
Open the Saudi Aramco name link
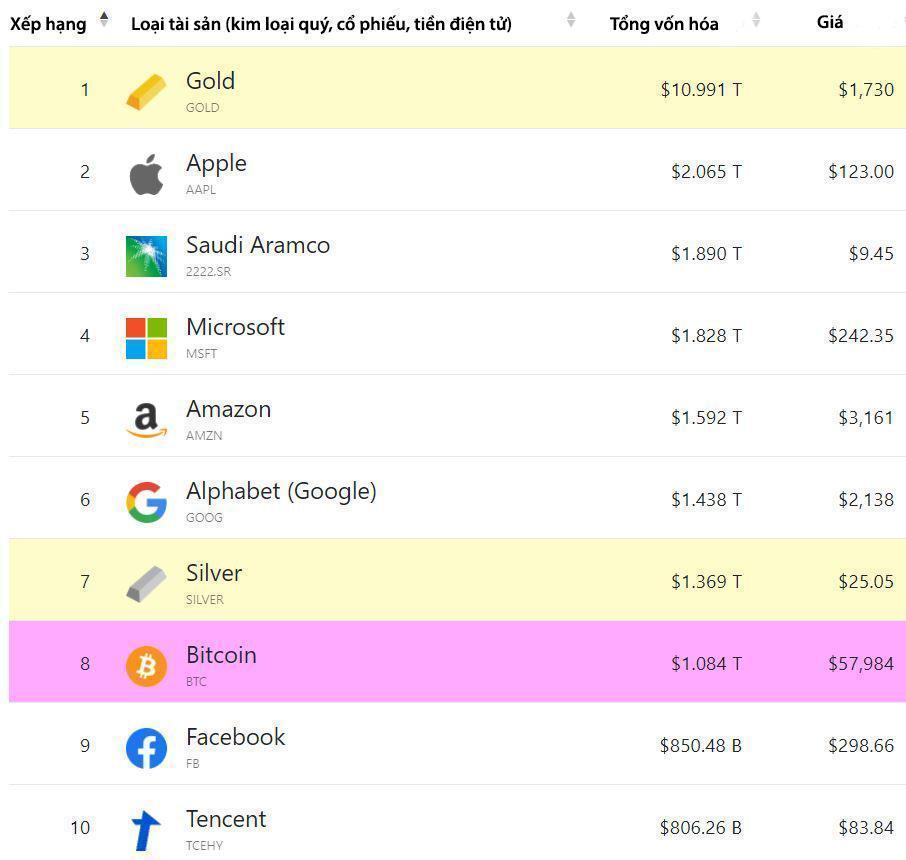pyautogui.click(x=257, y=245)
